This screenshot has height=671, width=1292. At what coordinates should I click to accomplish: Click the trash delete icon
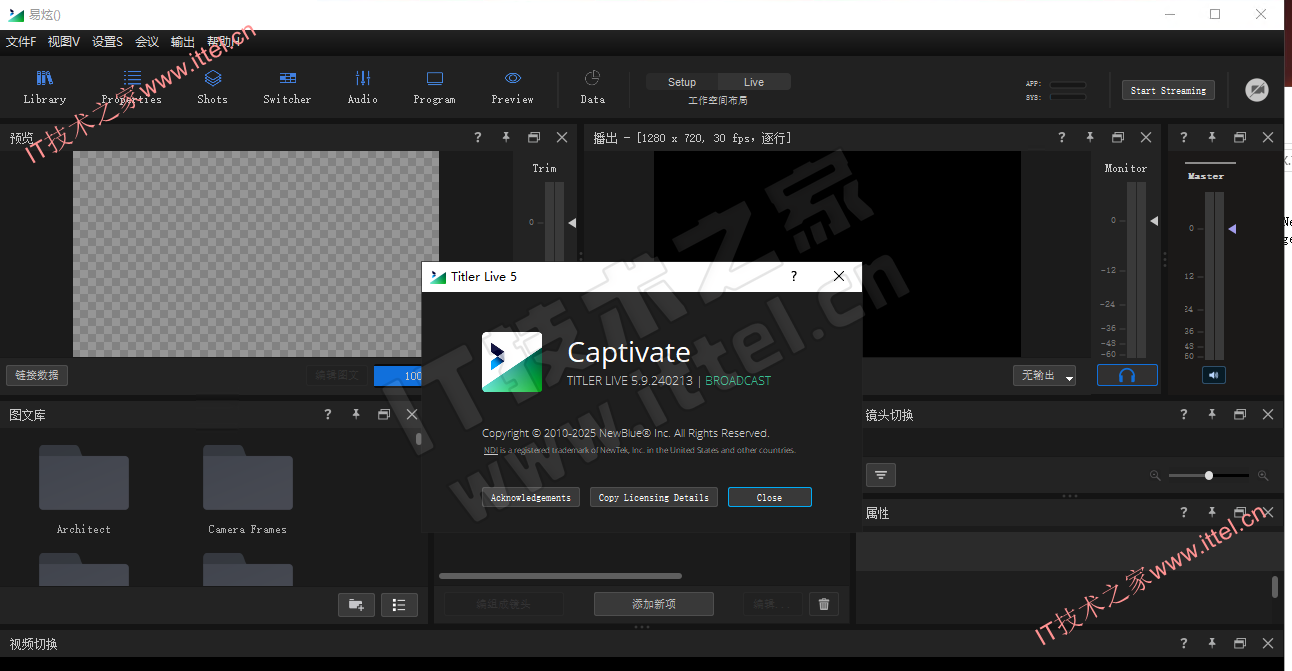[x=824, y=604]
